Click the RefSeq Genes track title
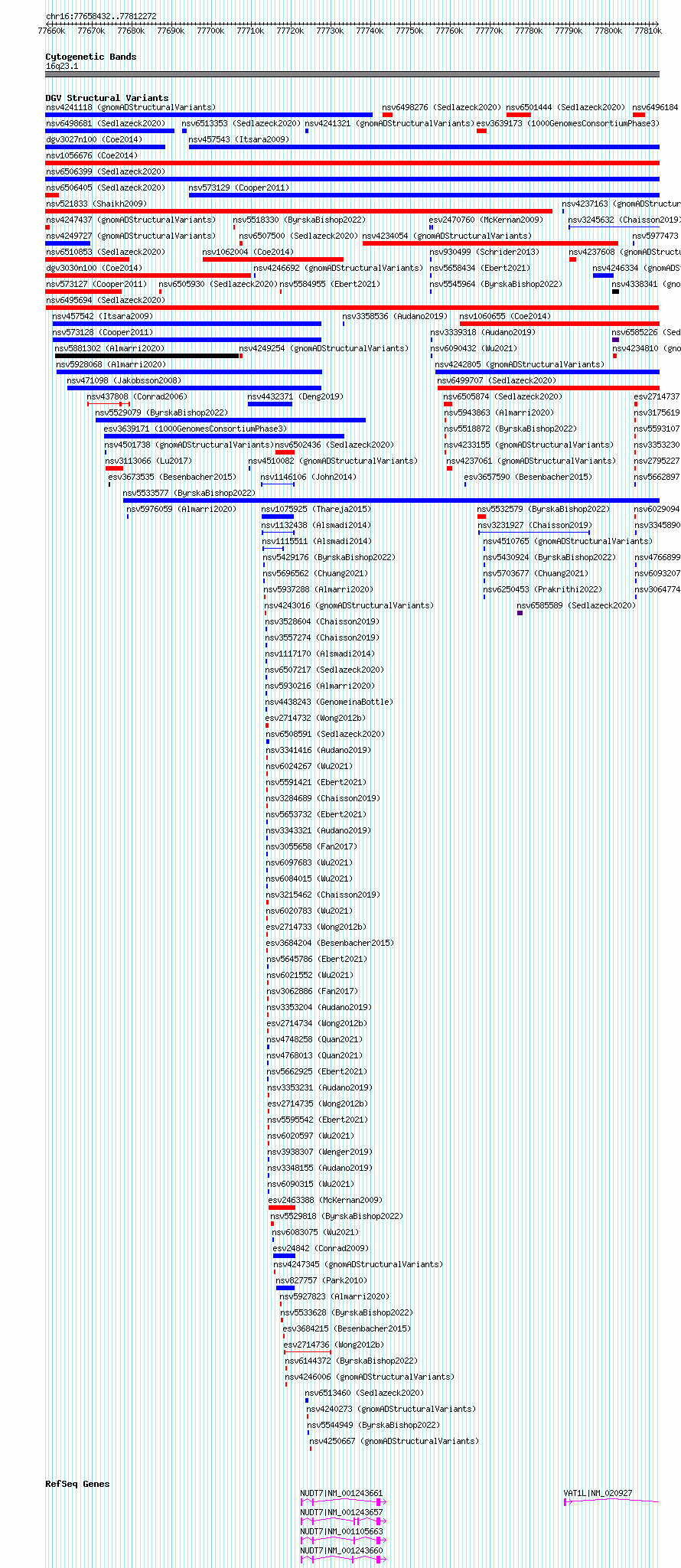The height and width of the screenshot is (1568, 681). (x=77, y=1484)
